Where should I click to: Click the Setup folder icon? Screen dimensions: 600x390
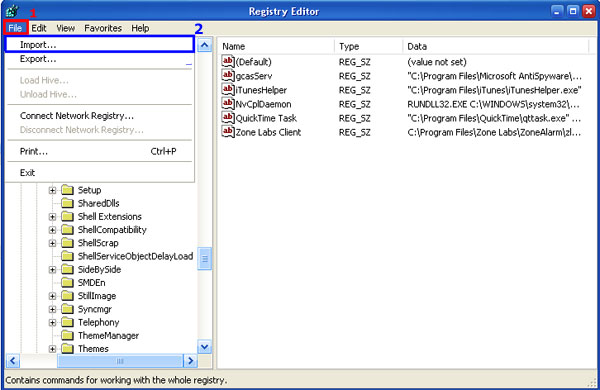pyautogui.click(x=67, y=190)
